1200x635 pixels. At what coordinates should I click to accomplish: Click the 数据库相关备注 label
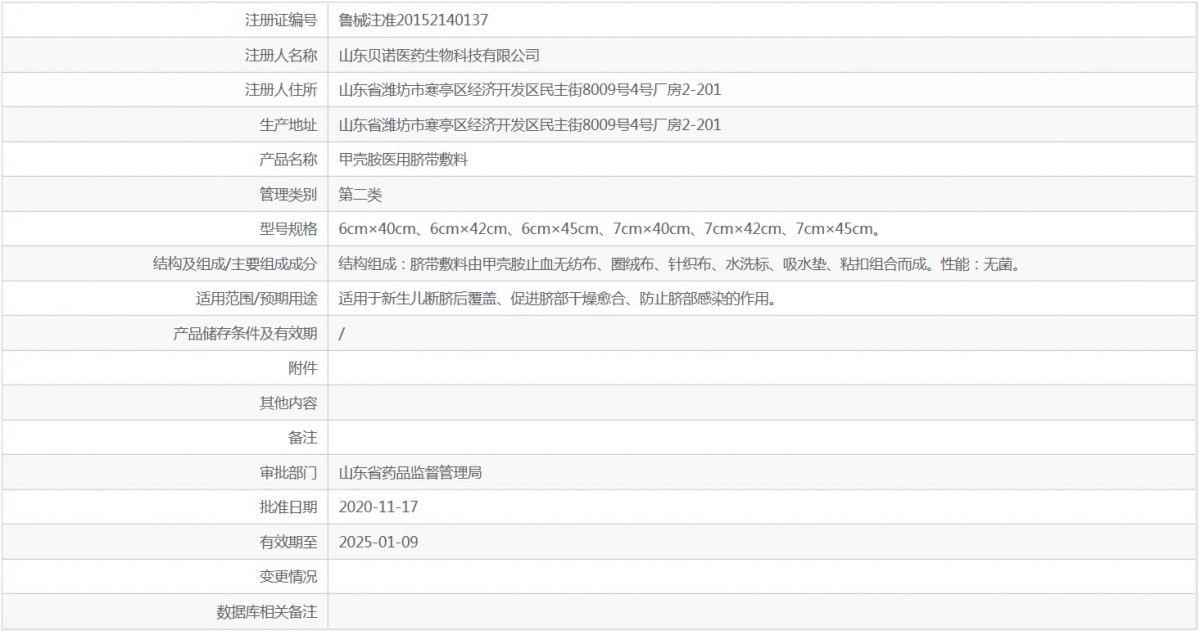[x=266, y=612]
